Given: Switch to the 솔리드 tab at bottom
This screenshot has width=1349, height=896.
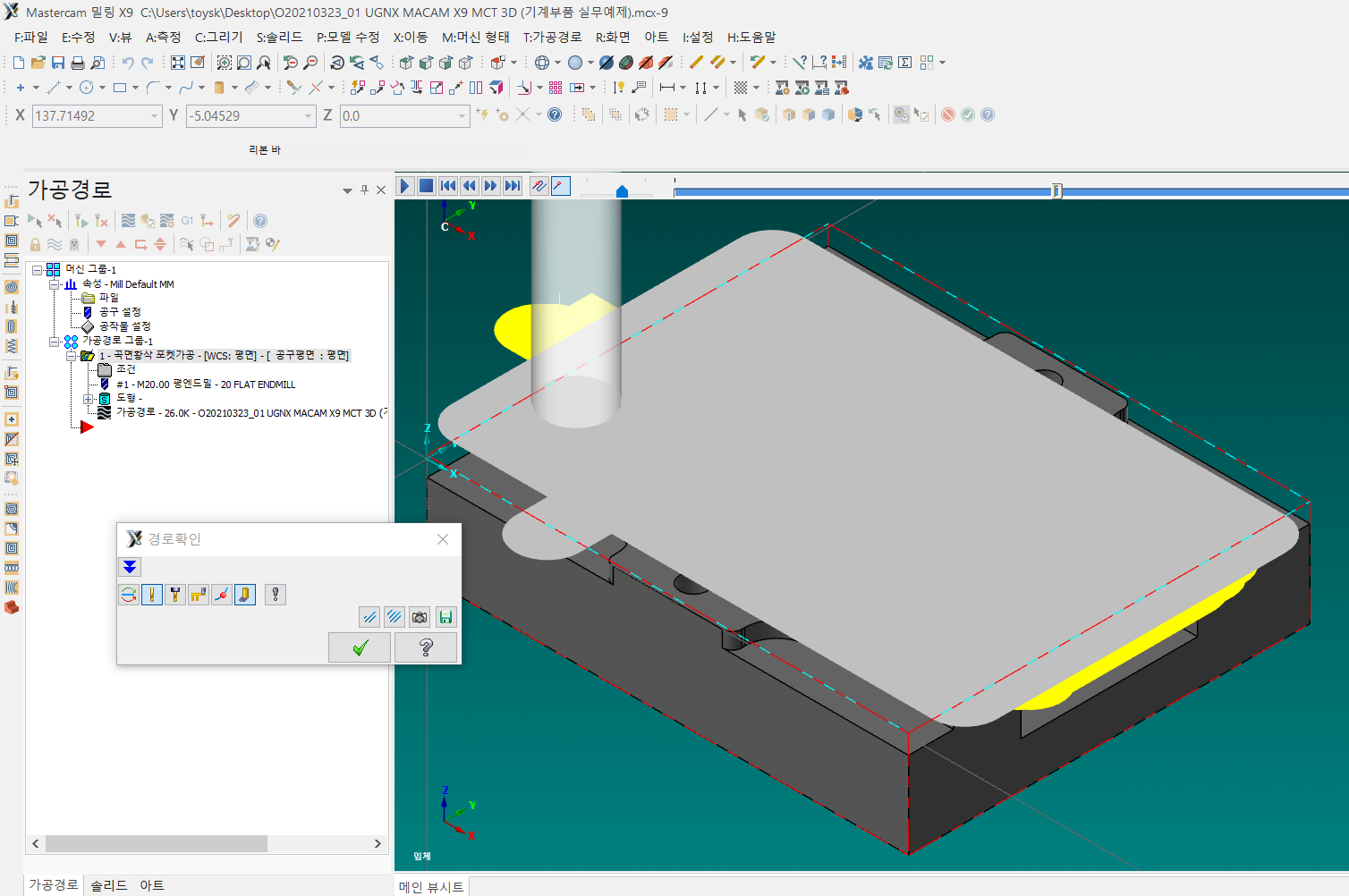Looking at the screenshot, I should click(x=109, y=885).
